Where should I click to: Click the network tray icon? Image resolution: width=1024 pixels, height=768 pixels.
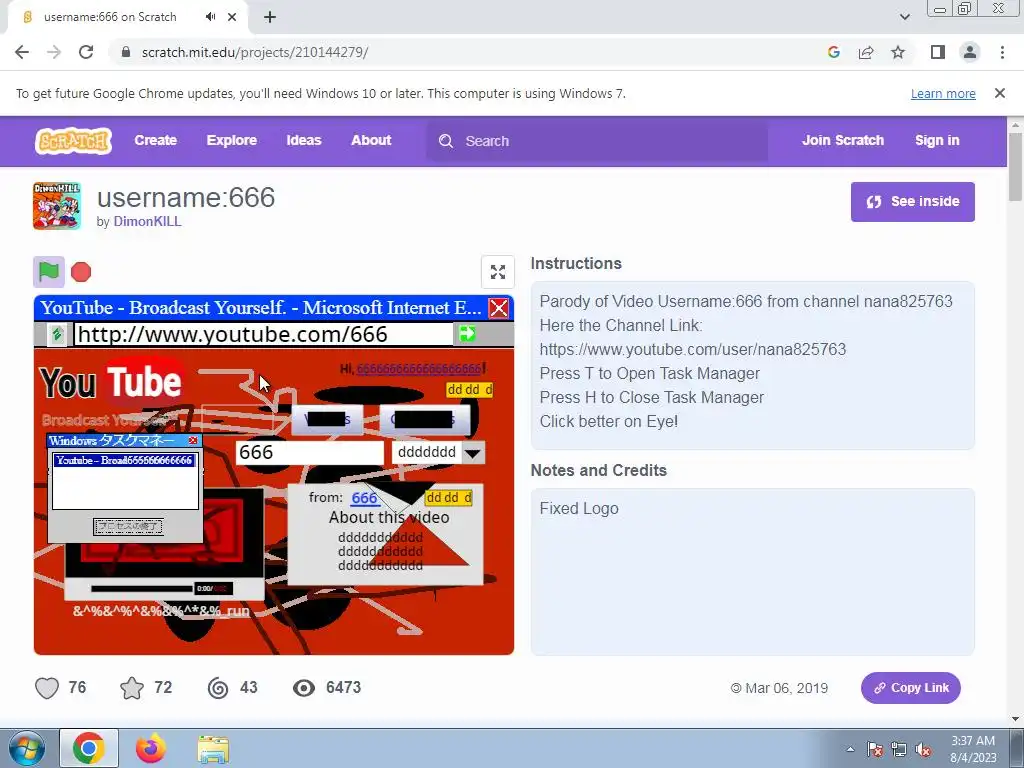(899, 750)
